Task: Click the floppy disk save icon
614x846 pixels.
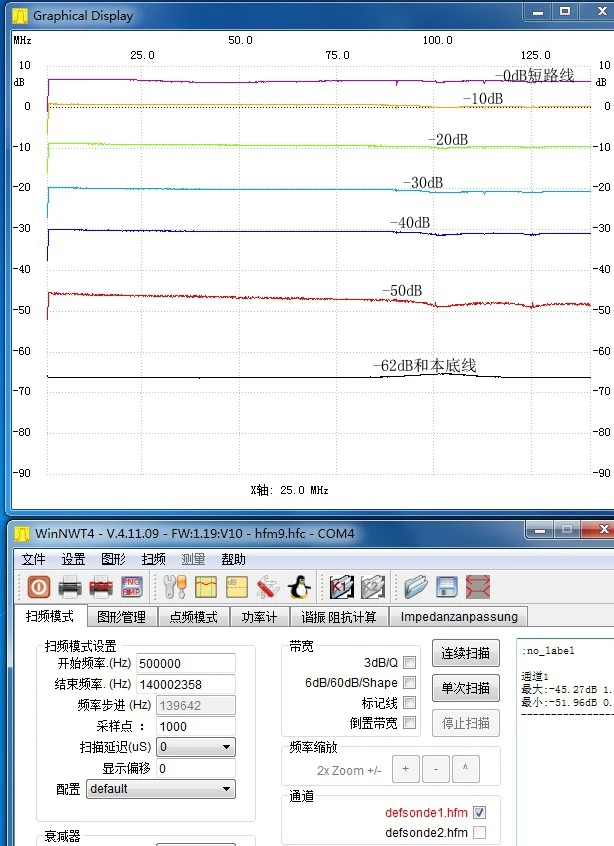Action: pos(447,587)
